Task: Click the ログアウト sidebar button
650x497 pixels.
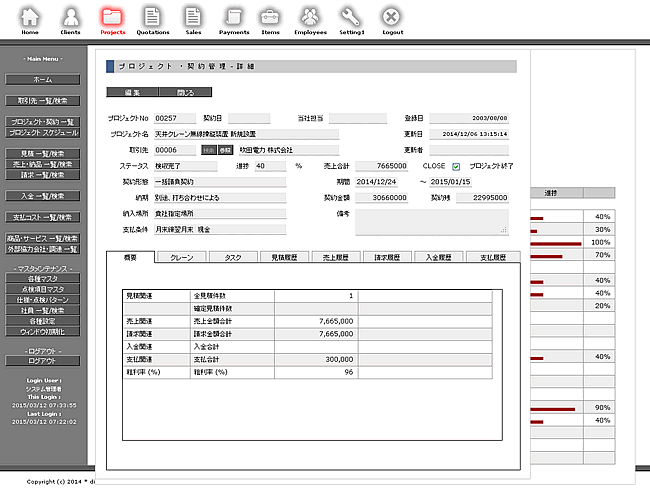Action: coord(43,361)
